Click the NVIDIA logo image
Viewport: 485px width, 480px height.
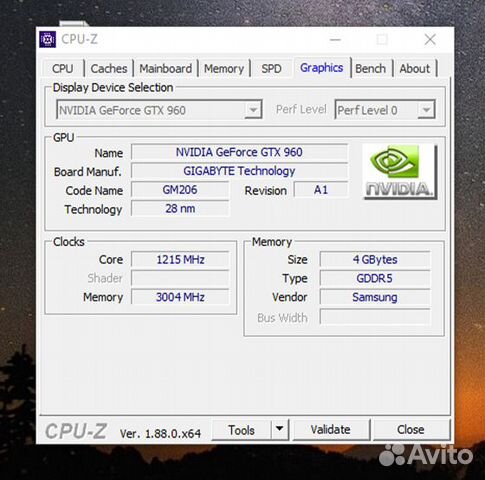pos(400,172)
